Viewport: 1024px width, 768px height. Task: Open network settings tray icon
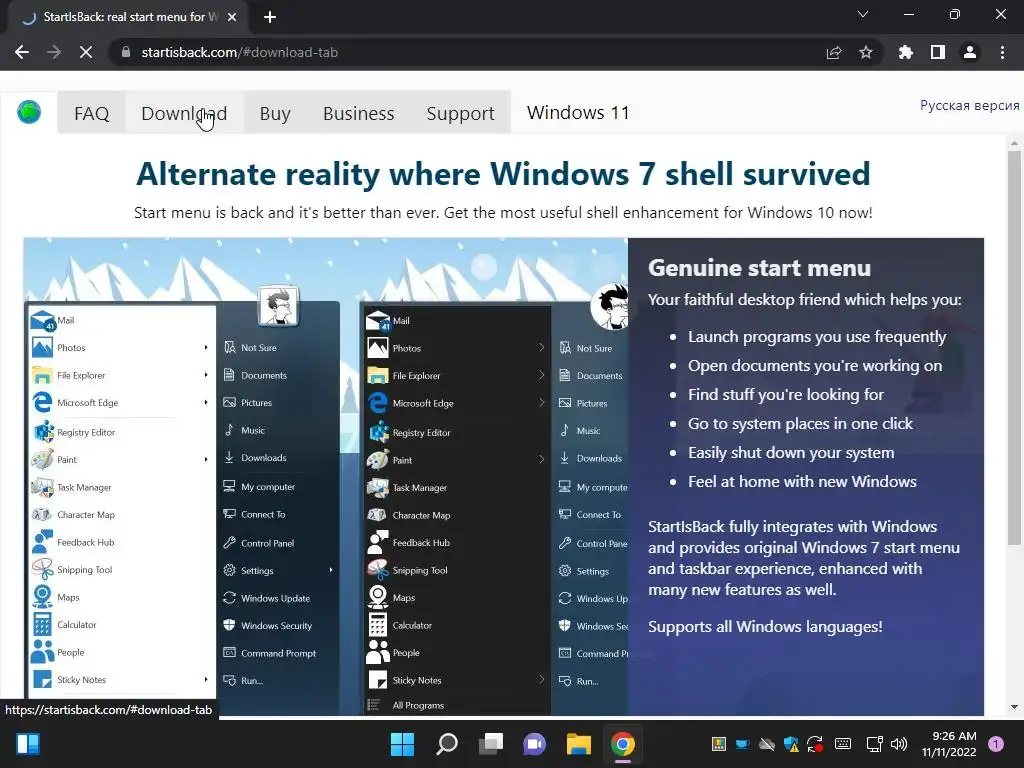[874, 744]
